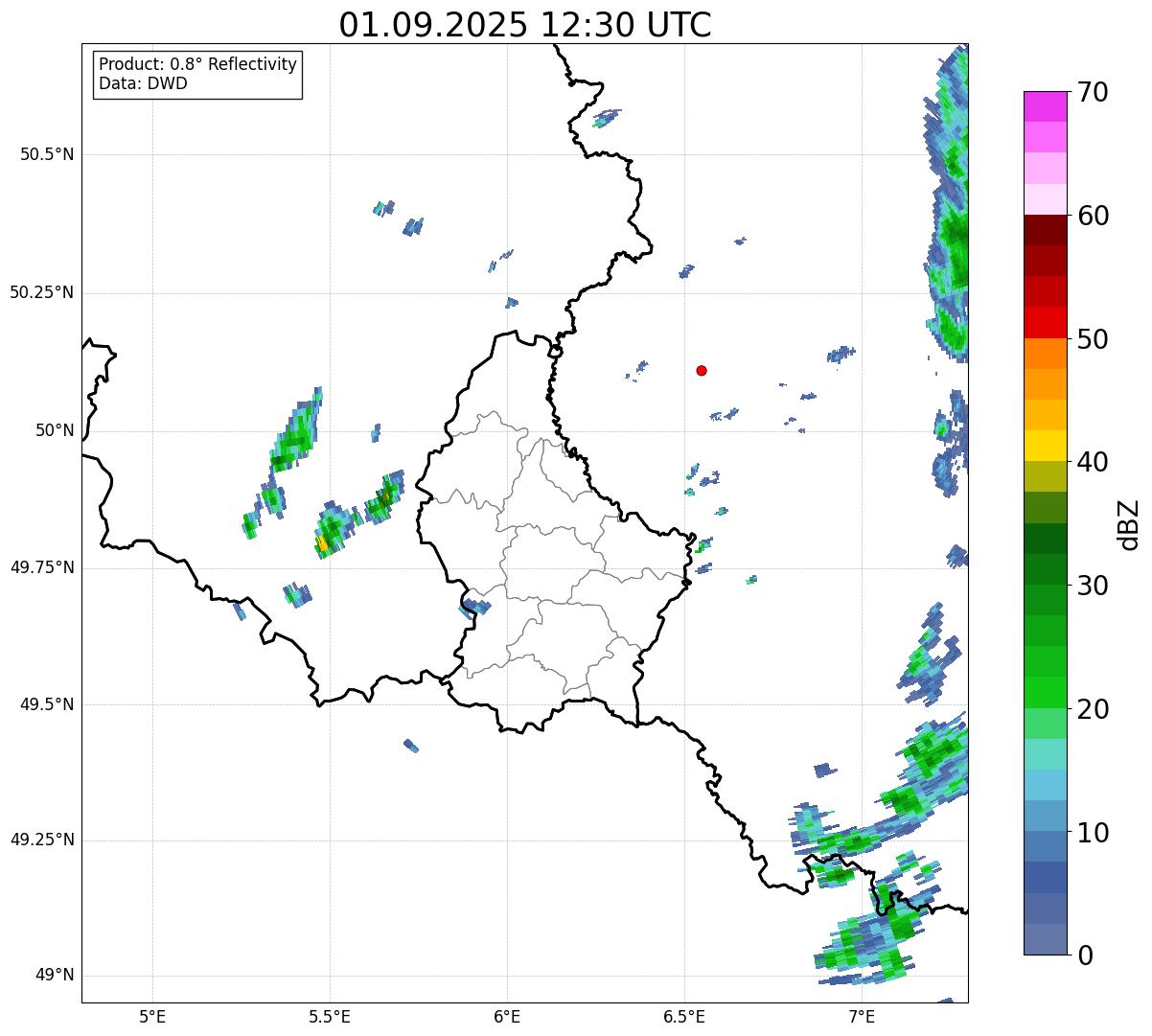
Task: Click the "Data: DWD" label
Action: pos(144,83)
